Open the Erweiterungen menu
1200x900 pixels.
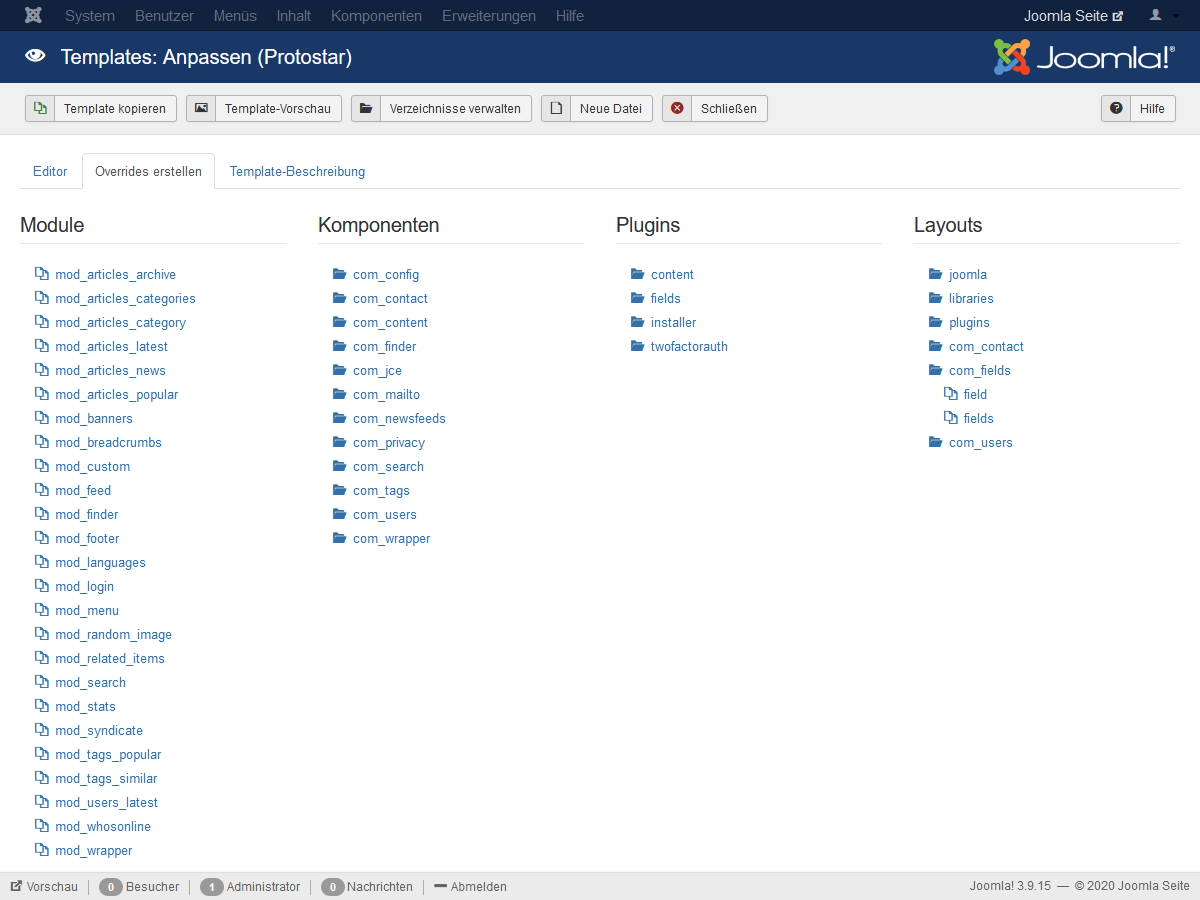click(489, 16)
